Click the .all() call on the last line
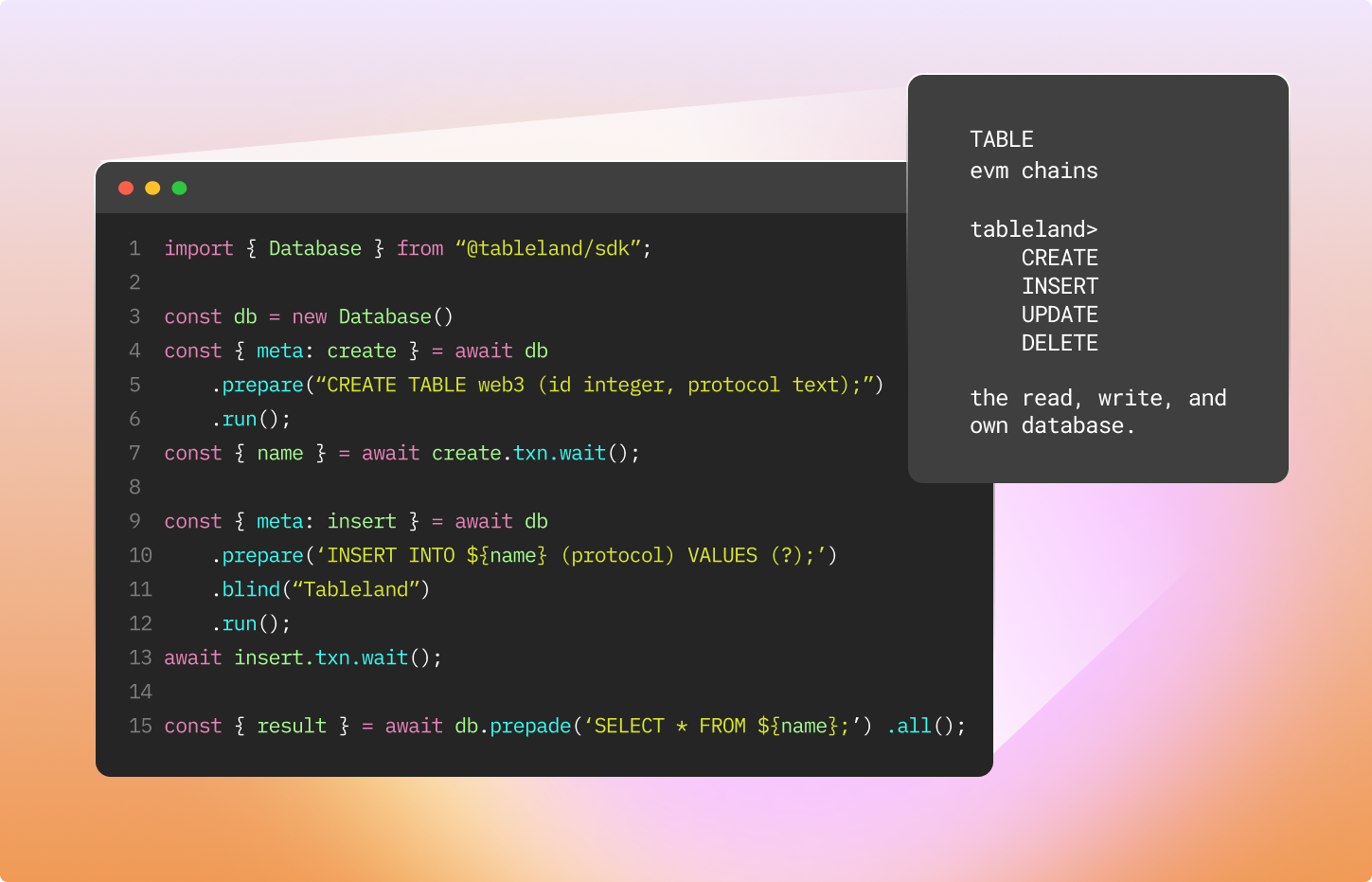This screenshot has width=1372, height=882. tap(926, 726)
